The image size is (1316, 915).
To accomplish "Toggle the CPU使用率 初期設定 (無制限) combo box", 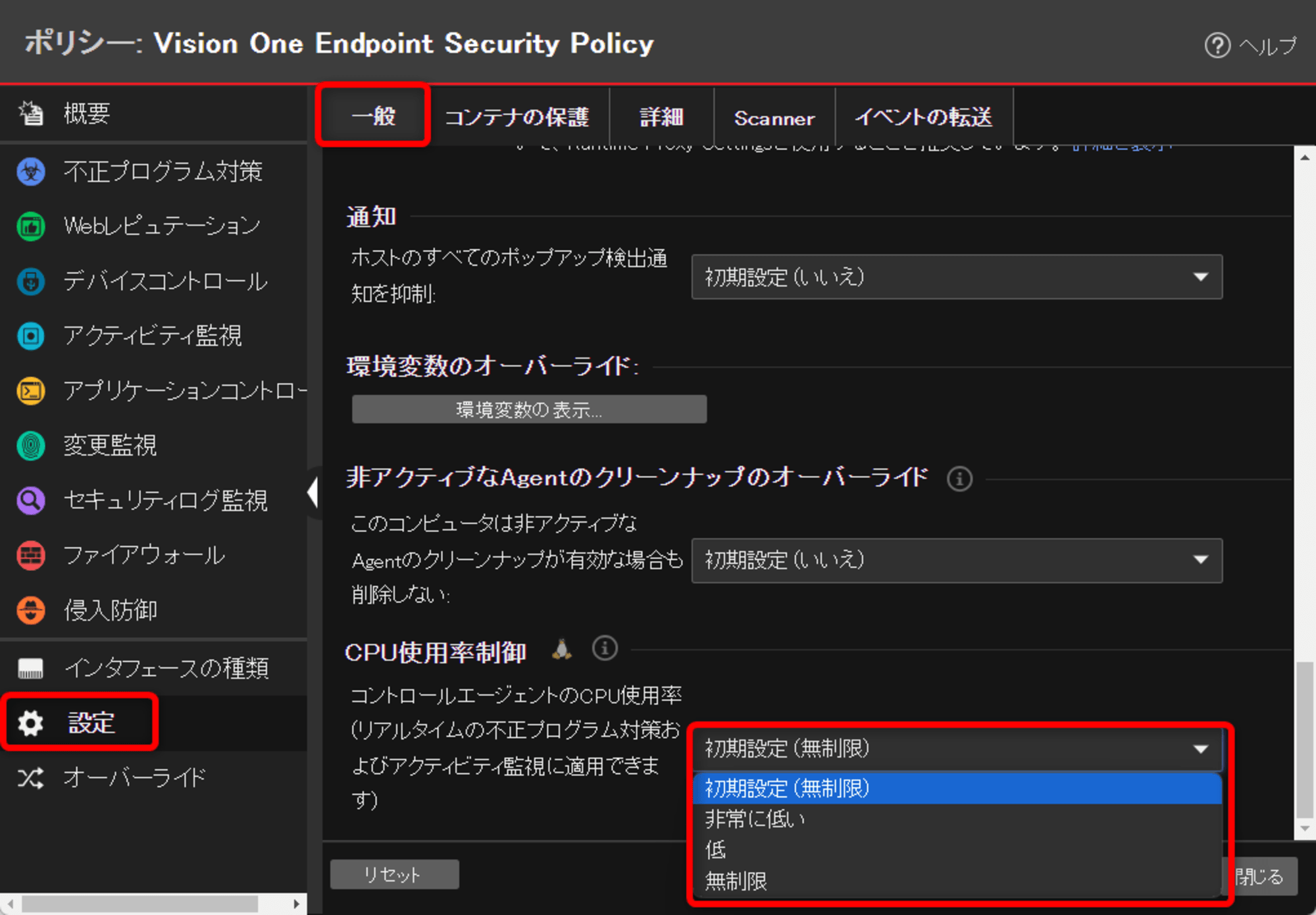I will pos(957,748).
